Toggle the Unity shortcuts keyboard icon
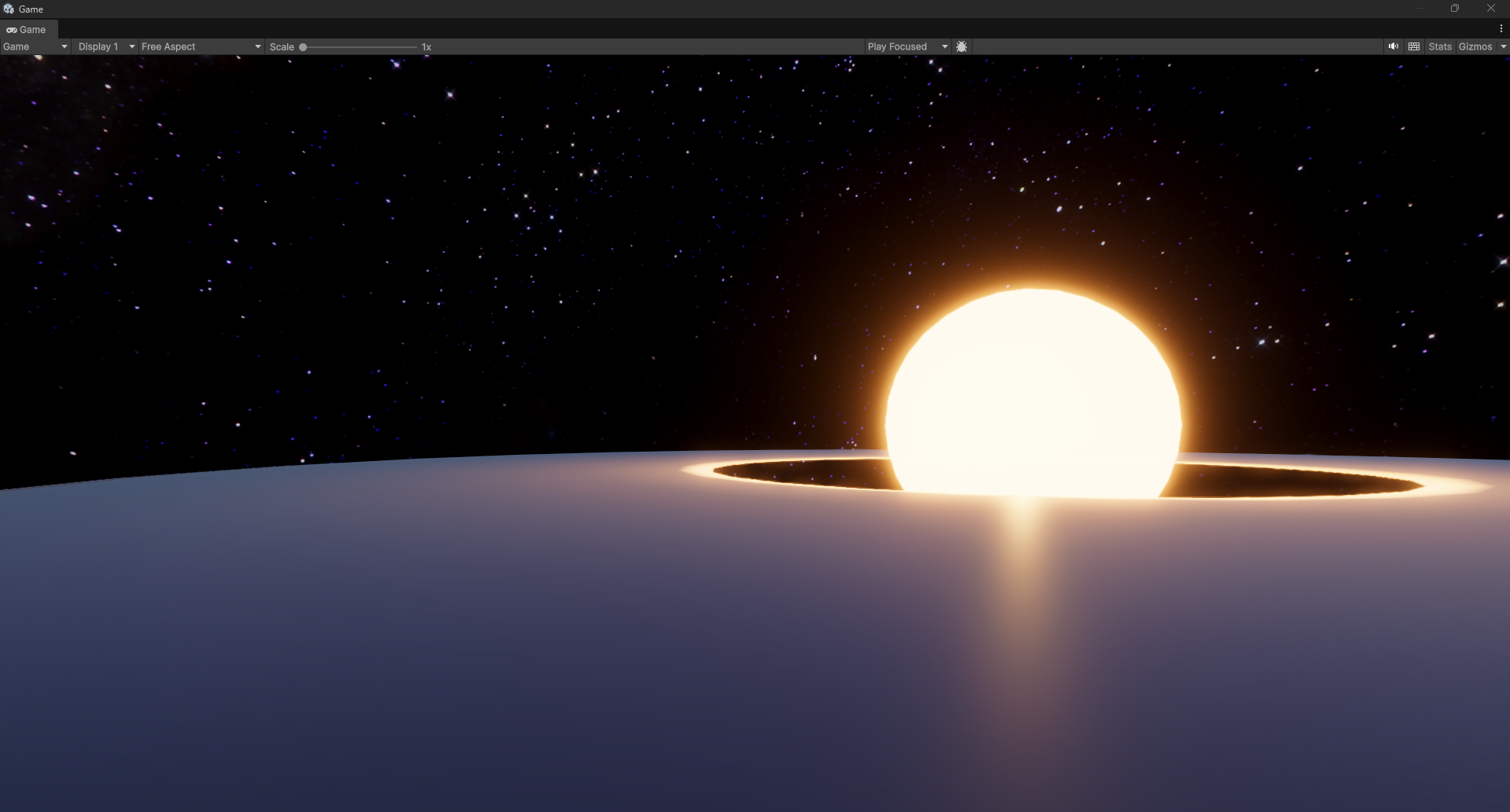1510x812 pixels. pyautogui.click(x=1414, y=46)
